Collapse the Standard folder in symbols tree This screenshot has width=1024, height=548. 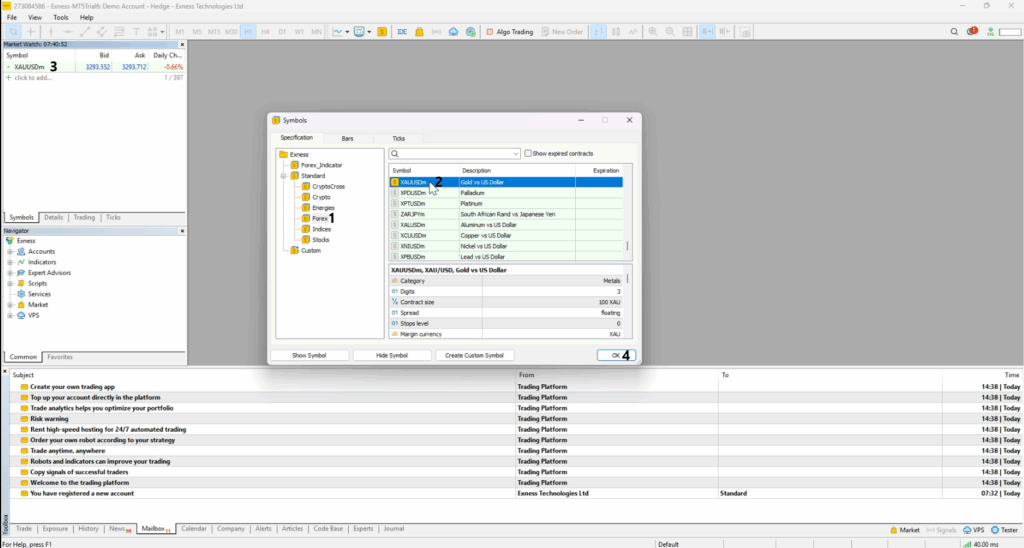(285, 176)
